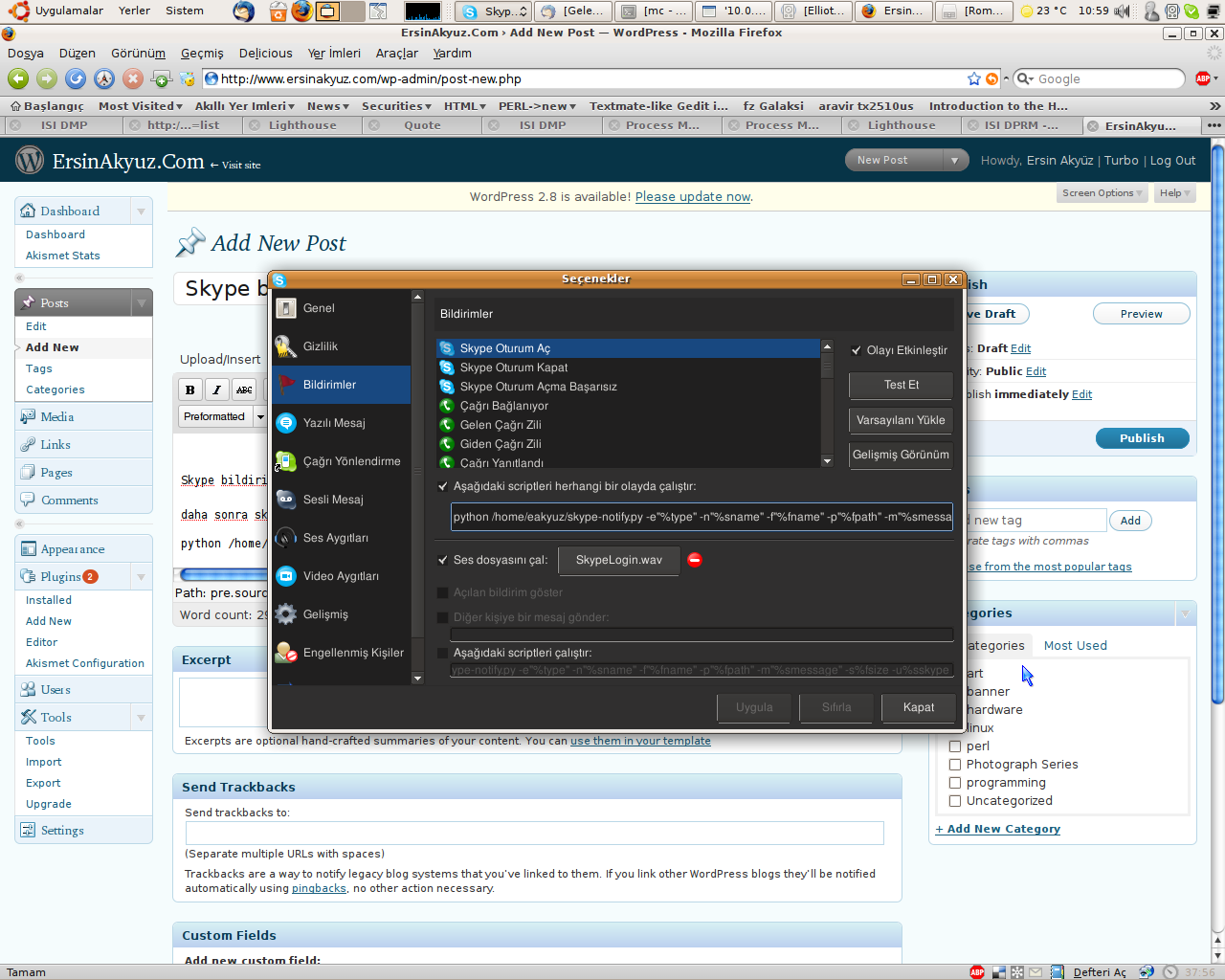
Task: Check the Uncategorized category
Action: point(955,801)
